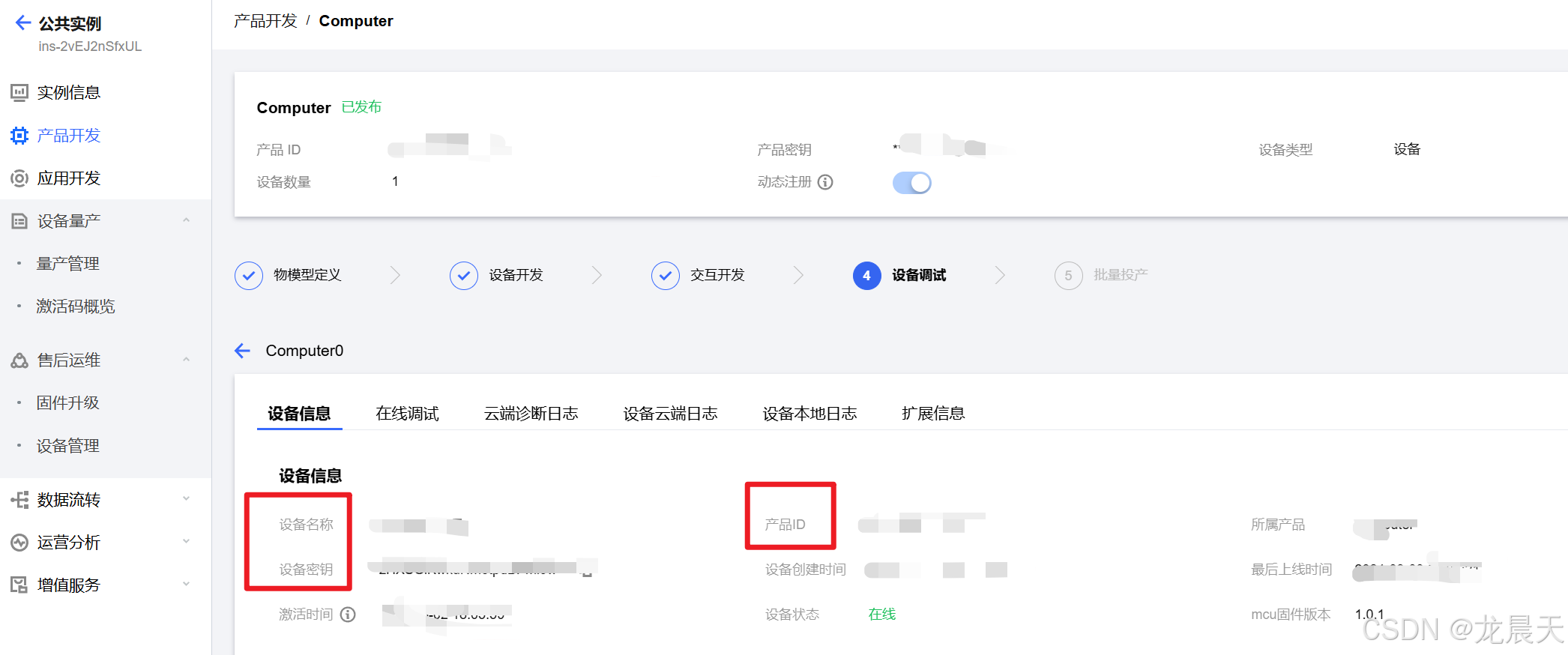Open the 设备本地日志 tab
The image size is (1568, 655).
810,414
